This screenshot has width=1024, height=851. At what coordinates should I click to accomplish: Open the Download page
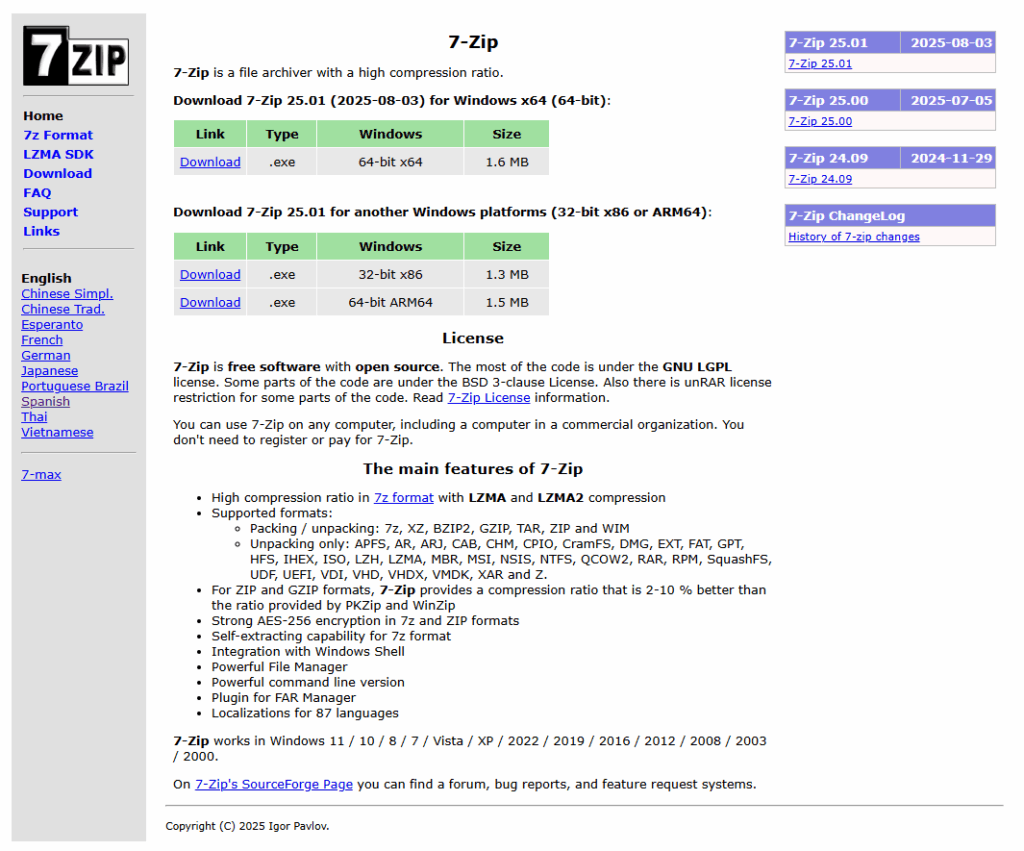coord(57,173)
